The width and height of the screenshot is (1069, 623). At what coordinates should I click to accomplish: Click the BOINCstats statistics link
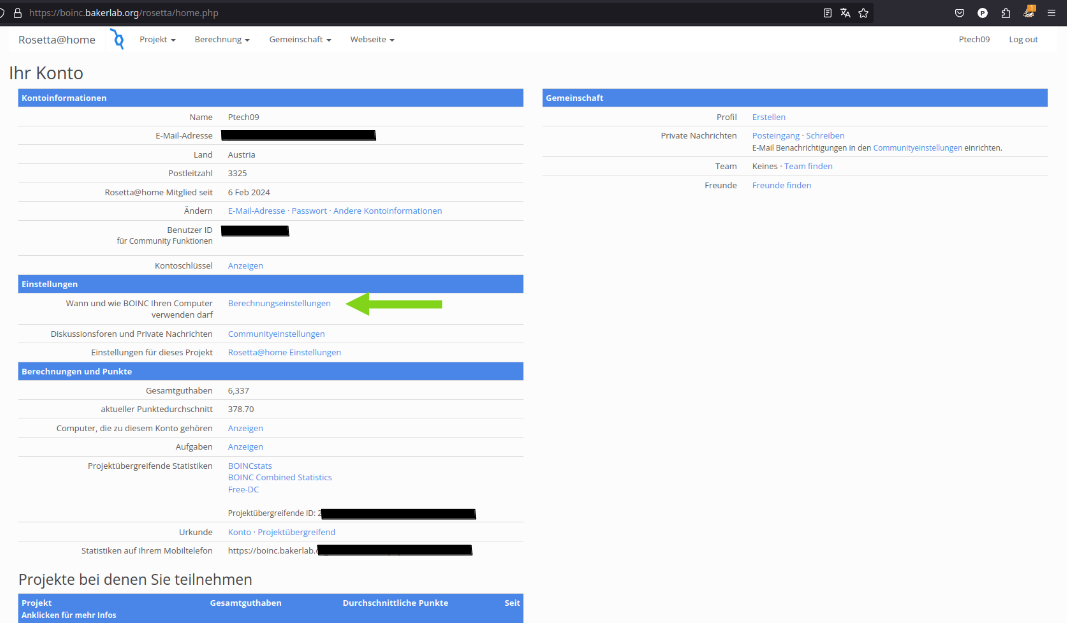(250, 466)
